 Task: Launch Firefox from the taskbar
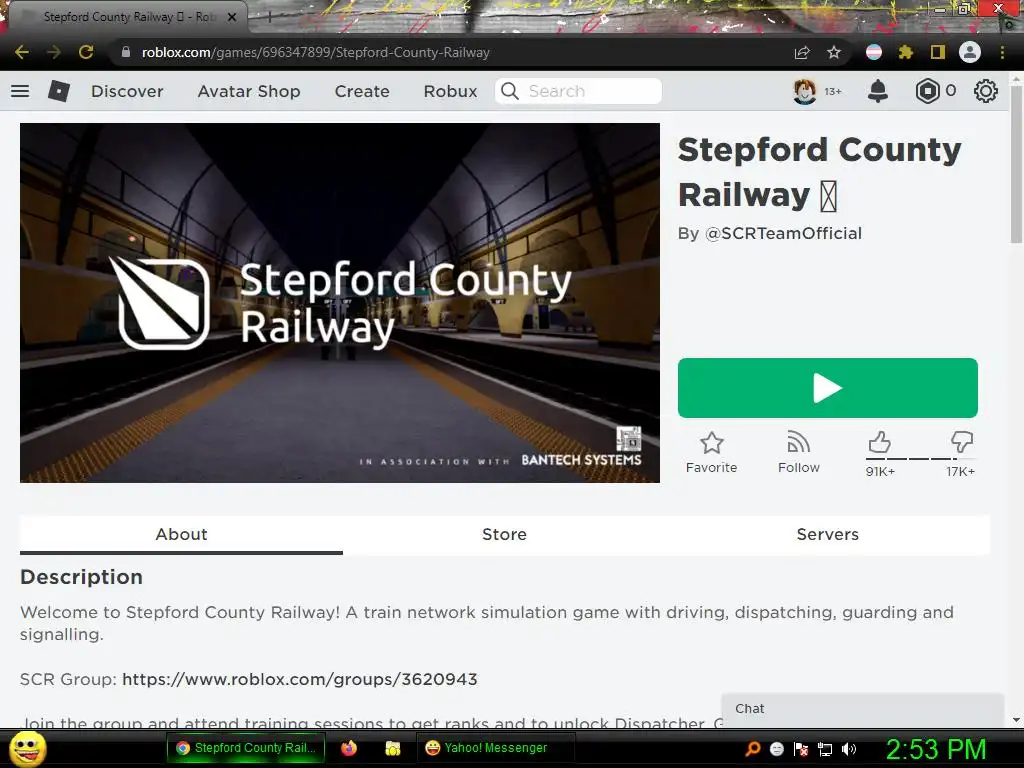349,748
